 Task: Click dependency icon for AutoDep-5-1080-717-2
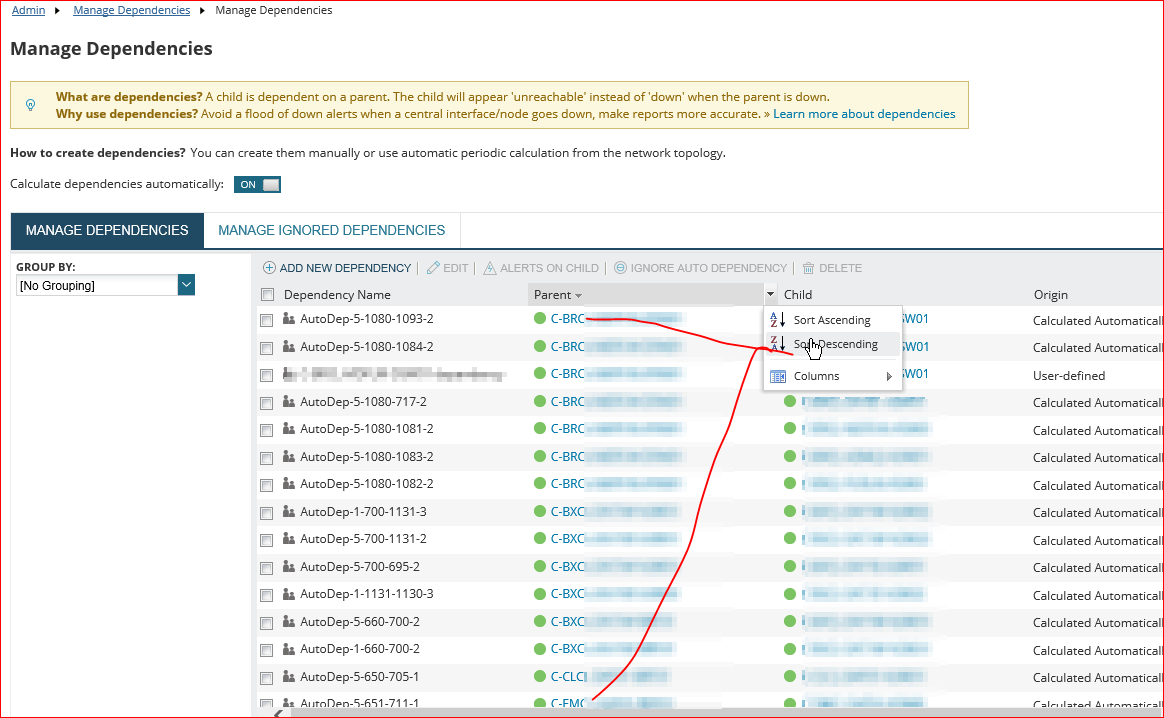[289, 402]
